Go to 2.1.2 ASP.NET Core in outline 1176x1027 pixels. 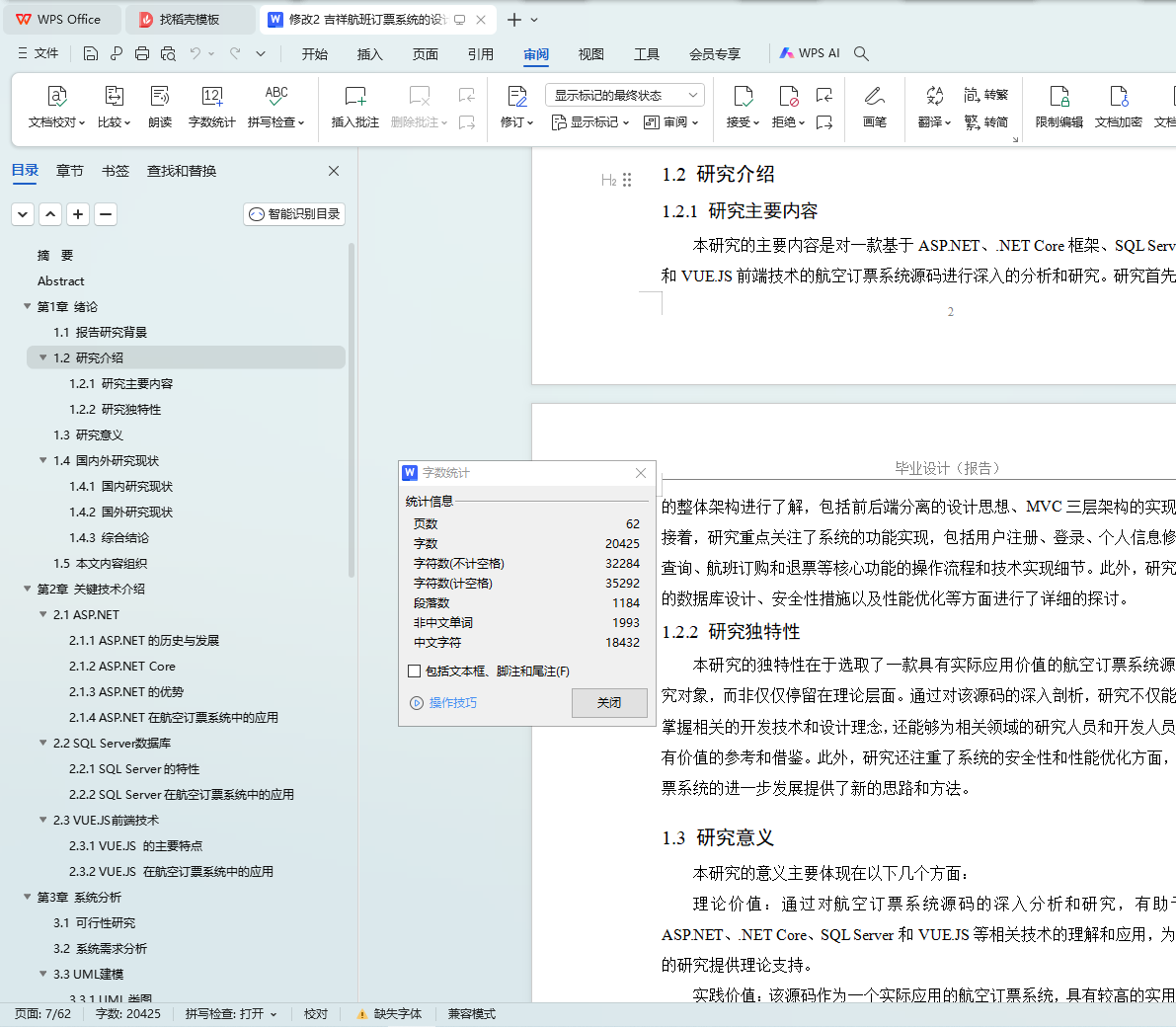[122, 666]
